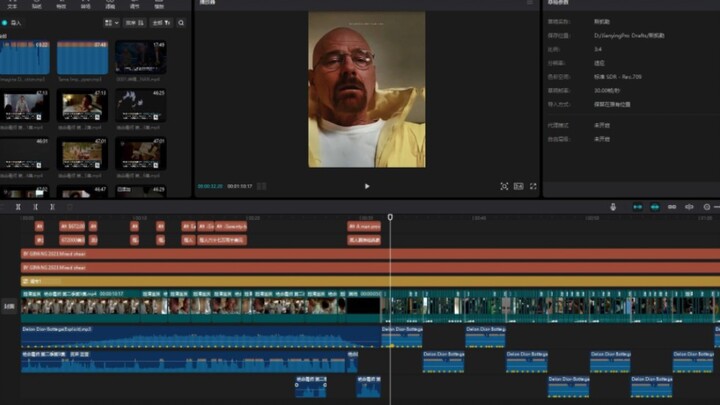Open the 排序 sort options

(x=135, y=22)
